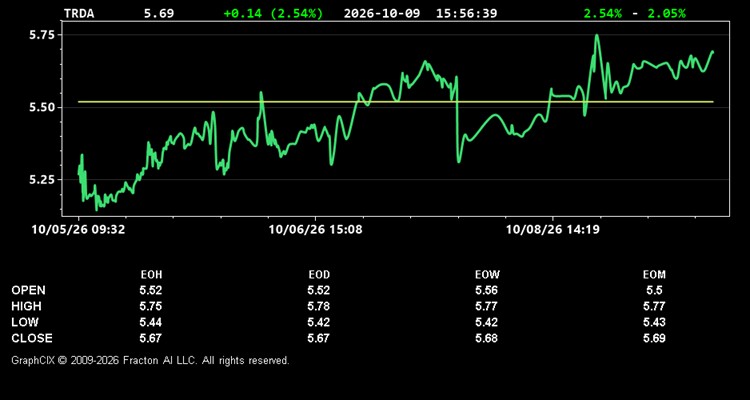The width and height of the screenshot is (750, 400).
Task: Click the TRDA ticker symbol
Action: point(79,13)
